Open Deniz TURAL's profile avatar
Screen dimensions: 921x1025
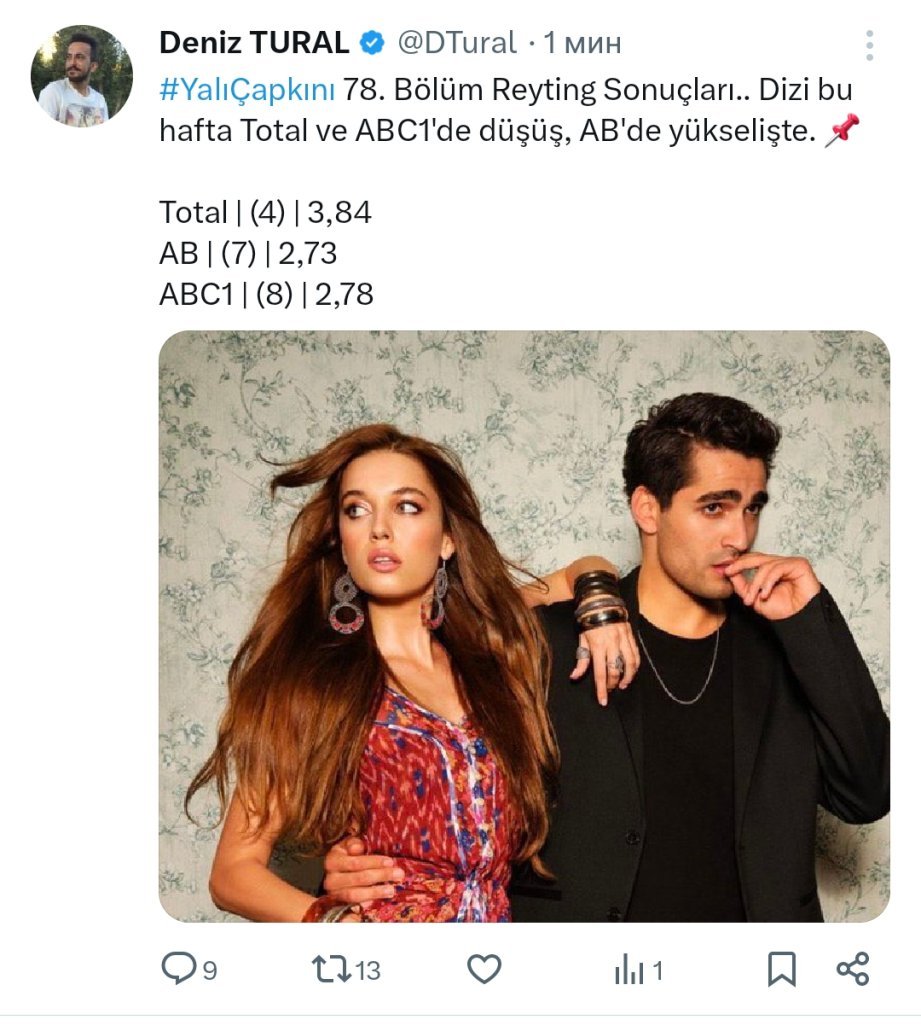coord(82,76)
